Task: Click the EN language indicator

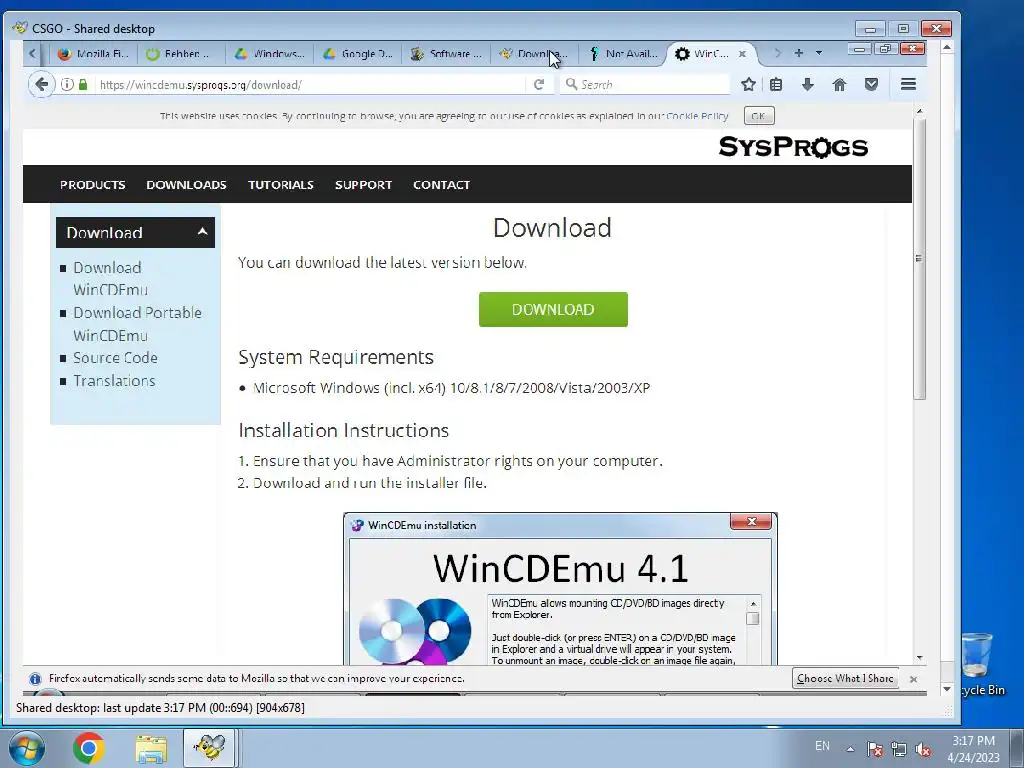Action: [822, 746]
